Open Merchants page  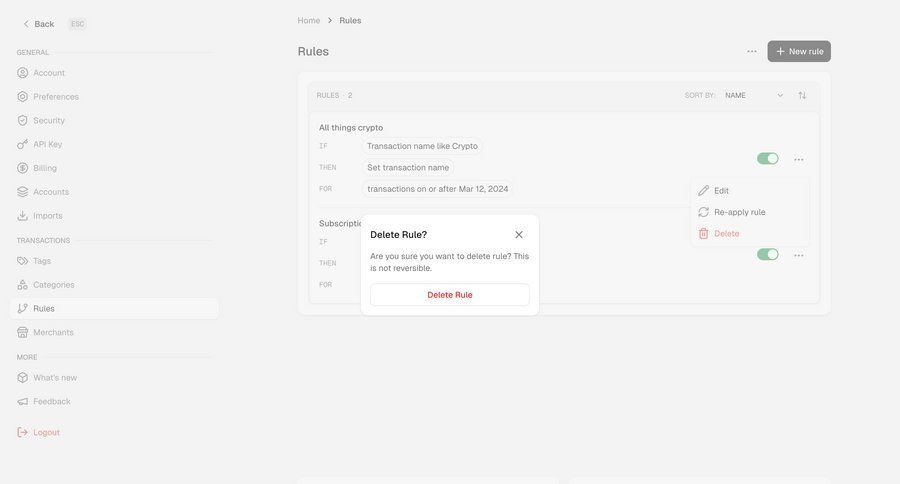(53, 332)
